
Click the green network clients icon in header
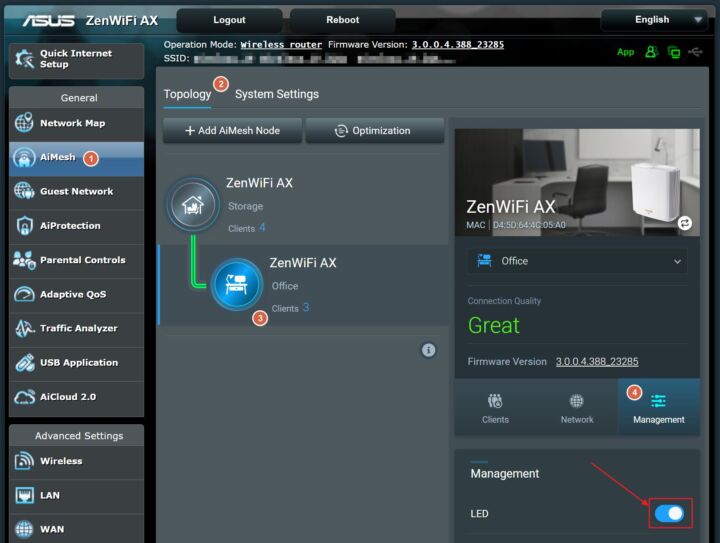(x=674, y=52)
